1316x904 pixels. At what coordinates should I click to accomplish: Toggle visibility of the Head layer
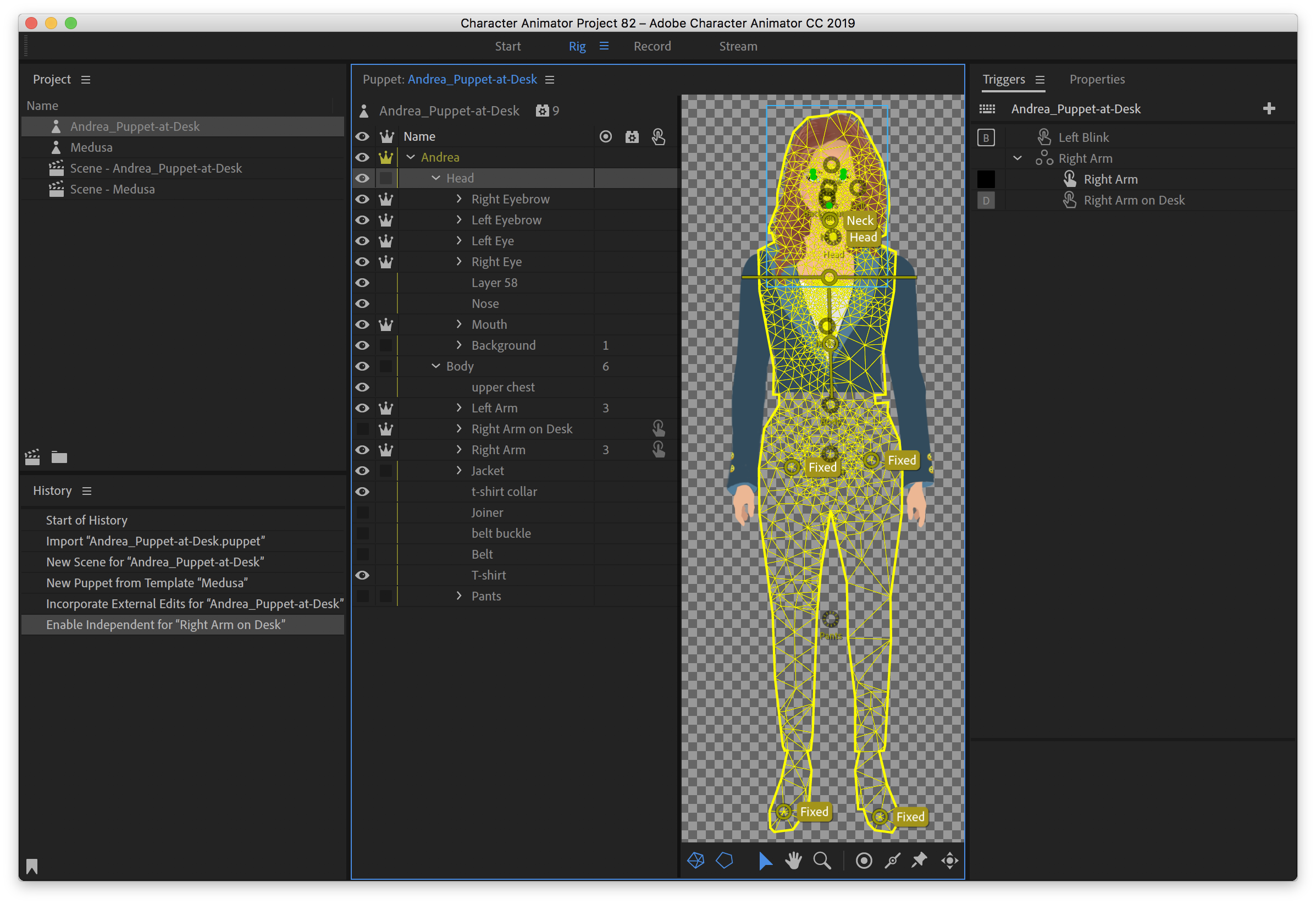tap(362, 178)
